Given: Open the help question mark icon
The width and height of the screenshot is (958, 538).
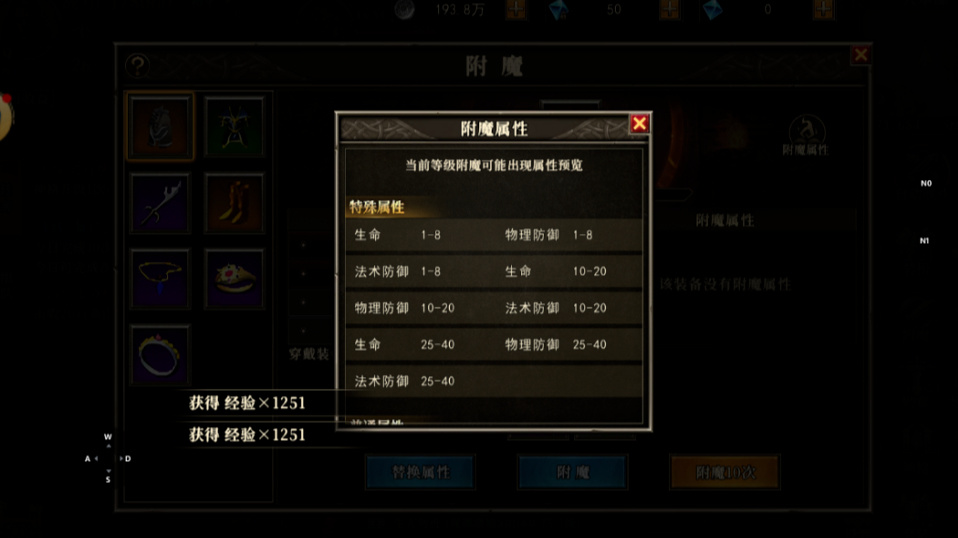Looking at the screenshot, I should [137, 65].
